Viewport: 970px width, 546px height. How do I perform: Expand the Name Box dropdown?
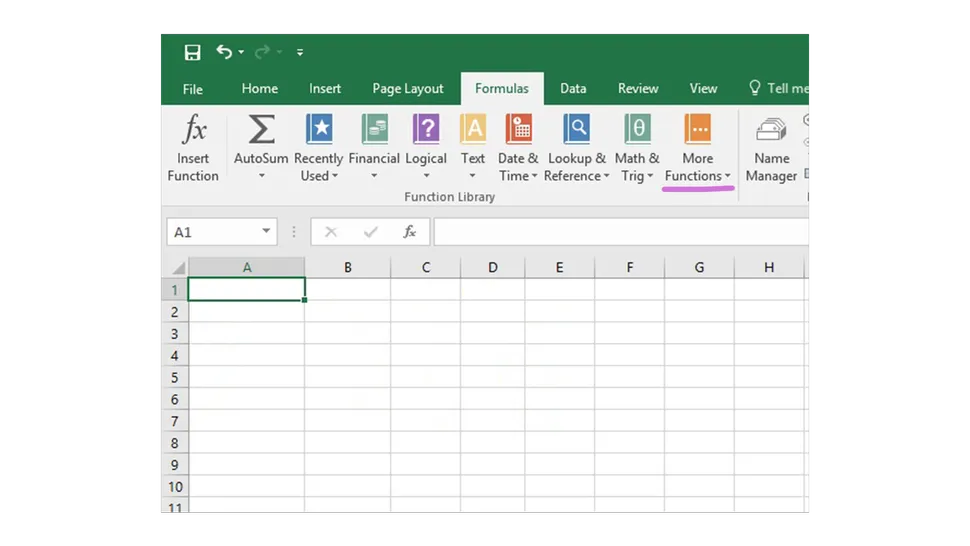click(266, 232)
